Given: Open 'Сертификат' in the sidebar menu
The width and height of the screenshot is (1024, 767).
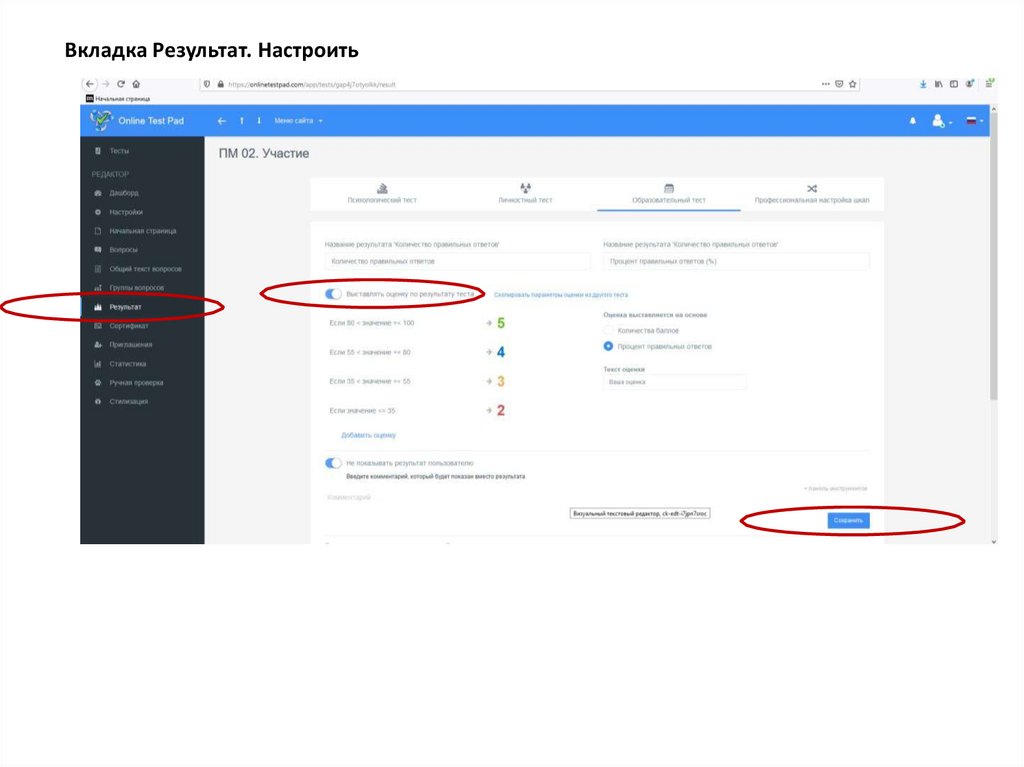Looking at the screenshot, I should point(129,326).
